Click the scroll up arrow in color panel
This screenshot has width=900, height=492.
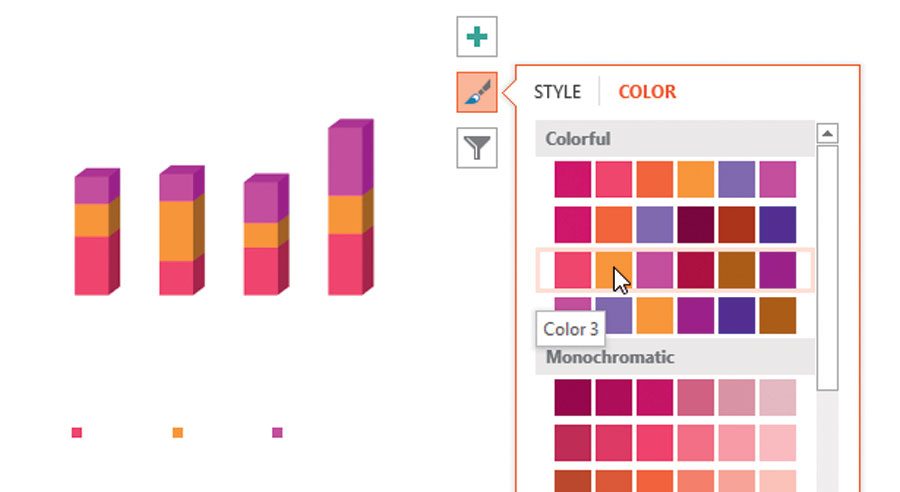(827, 133)
